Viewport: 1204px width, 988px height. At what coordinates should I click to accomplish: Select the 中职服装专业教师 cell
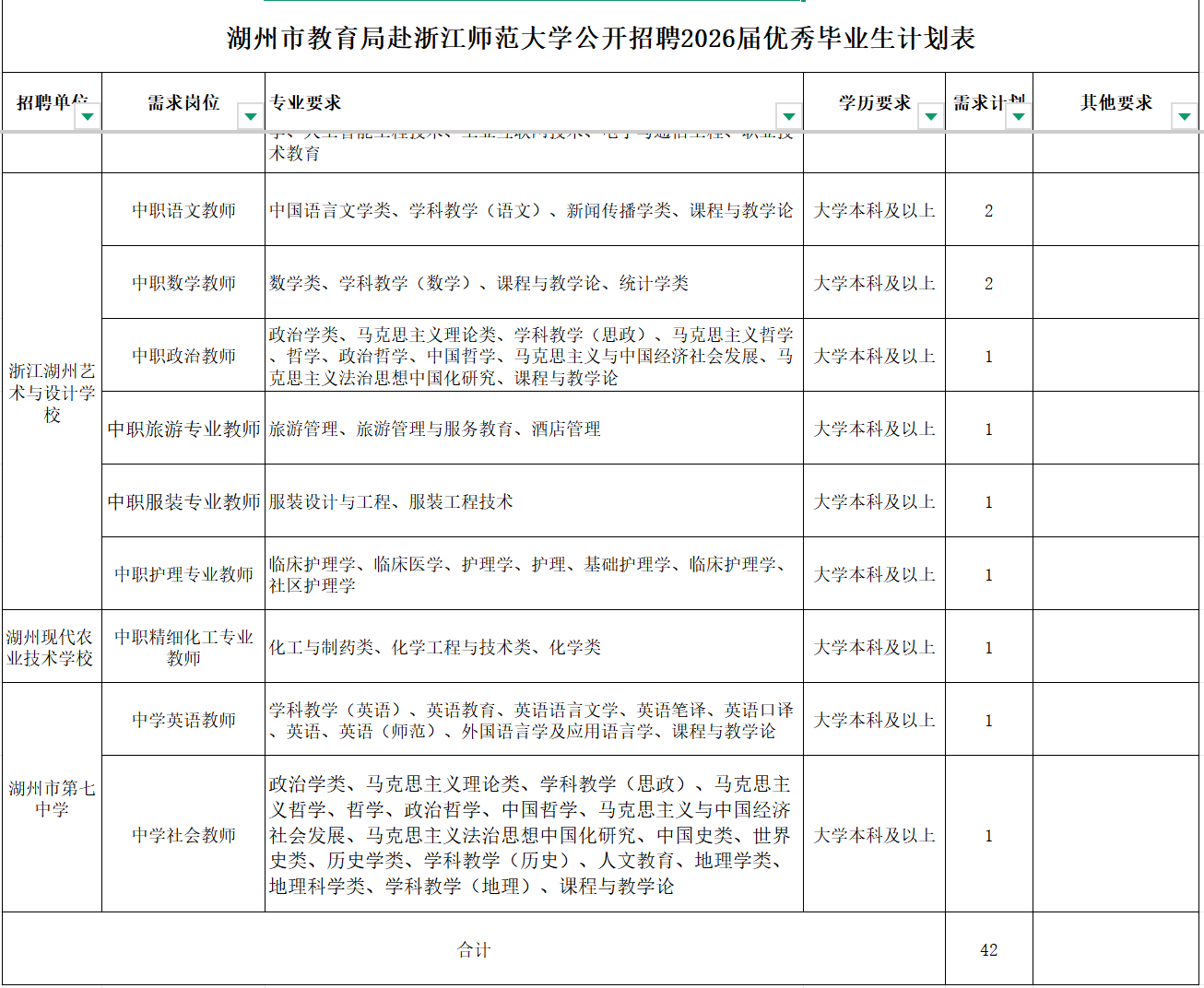pyautogui.click(x=183, y=501)
